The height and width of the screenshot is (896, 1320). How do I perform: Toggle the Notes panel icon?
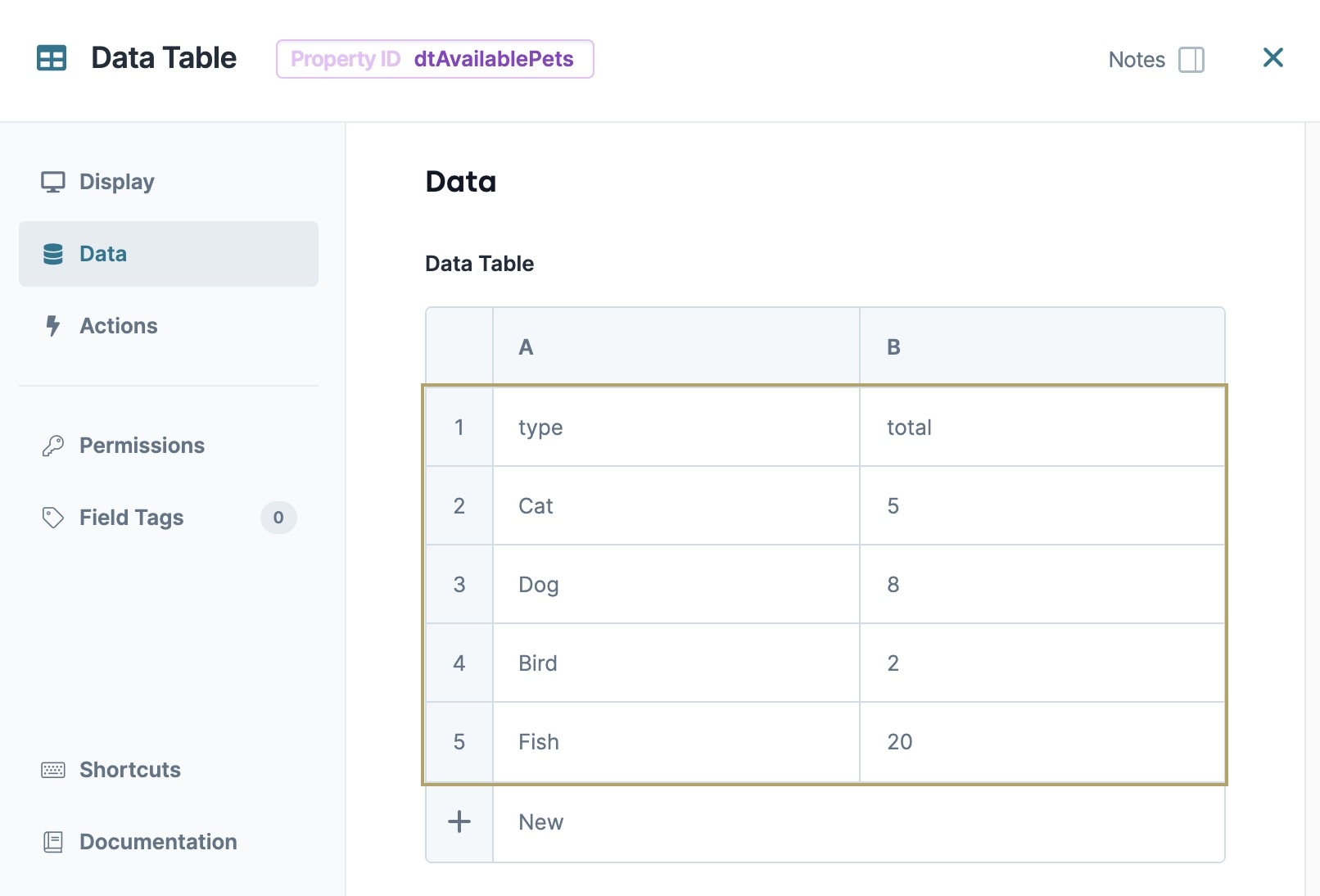pos(1191,60)
